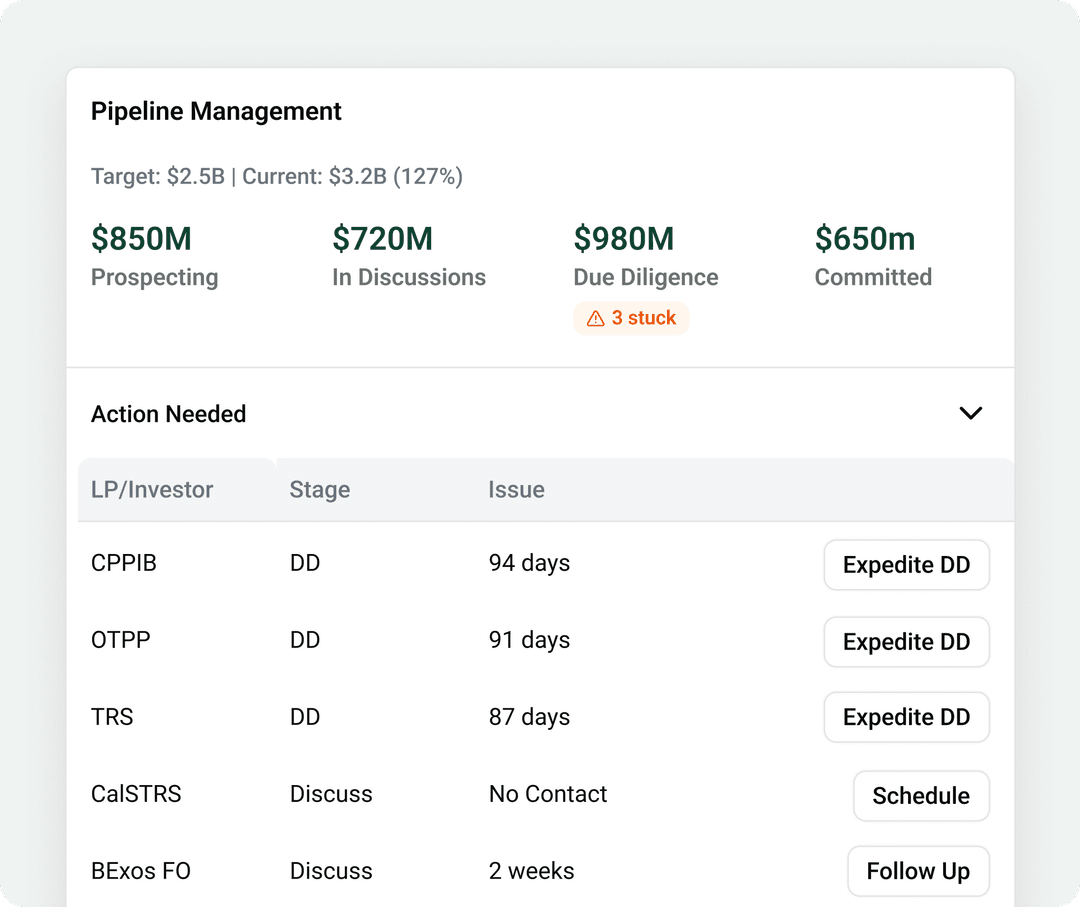Sort table by Issue column

coord(516,490)
